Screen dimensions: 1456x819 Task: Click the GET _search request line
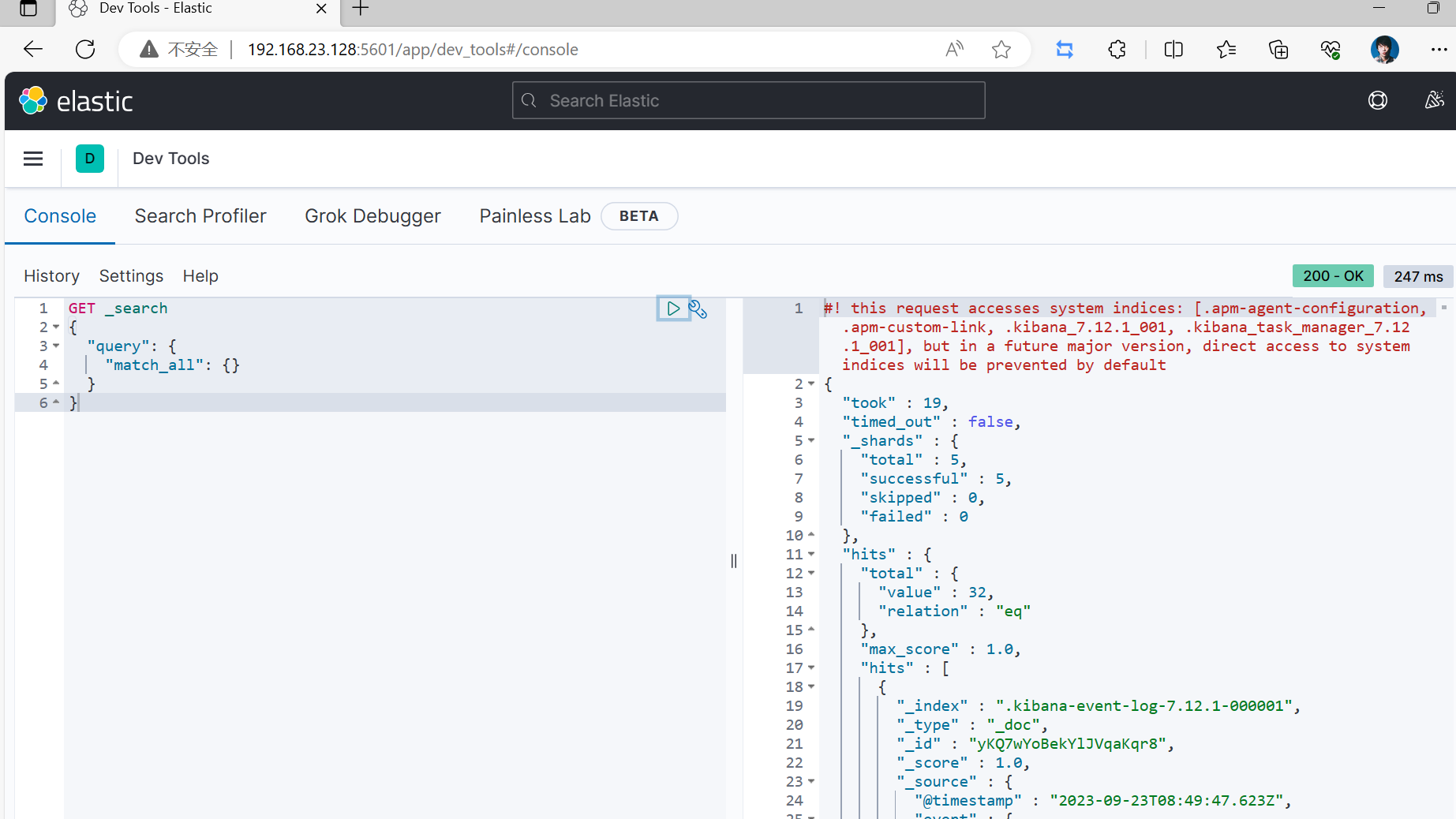tap(118, 309)
